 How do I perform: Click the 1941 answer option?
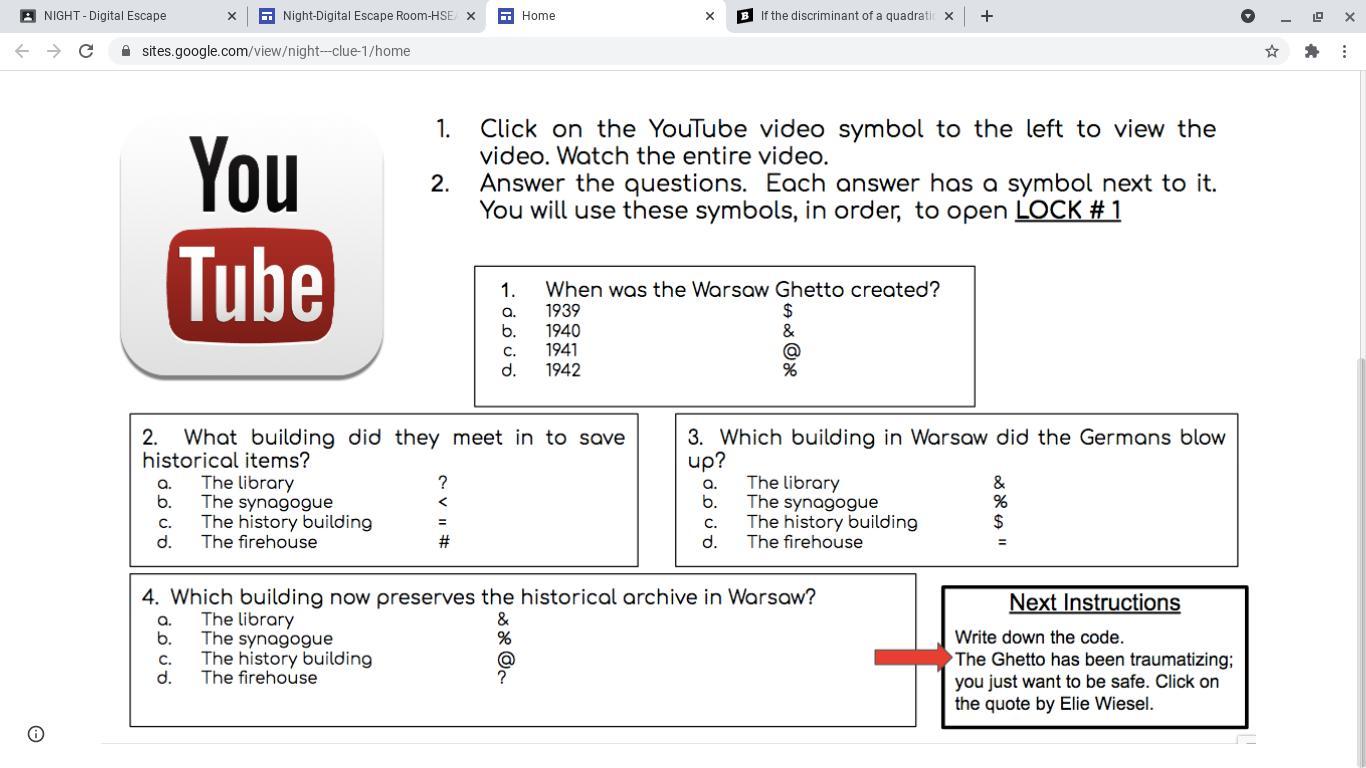click(562, 350)
